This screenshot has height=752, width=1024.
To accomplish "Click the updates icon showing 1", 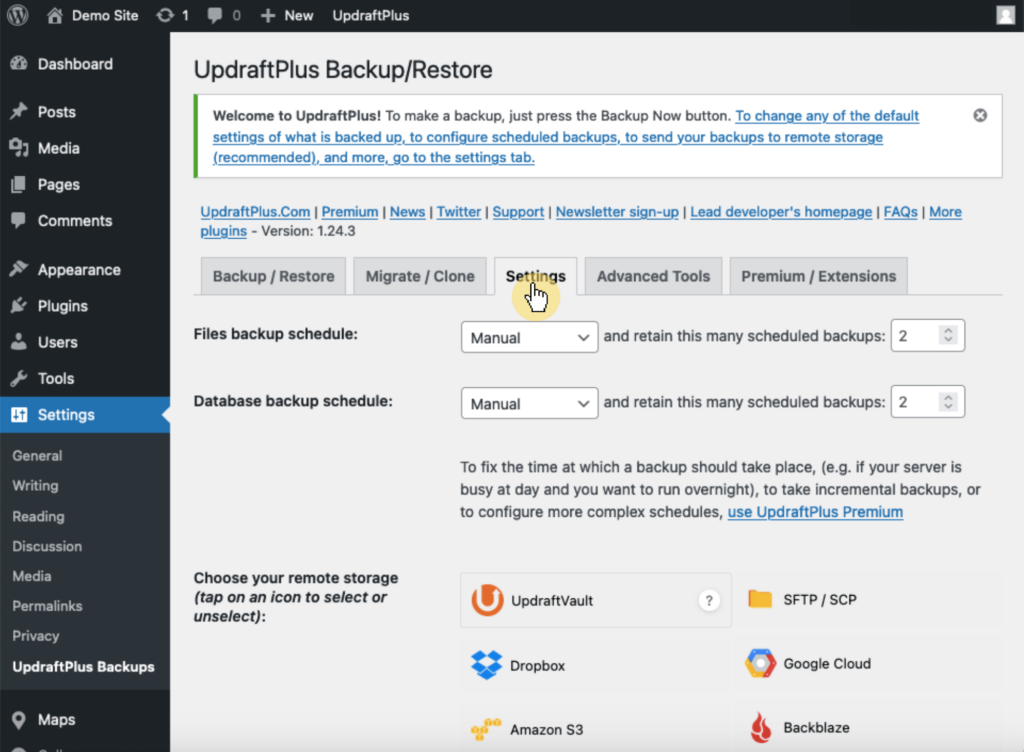I will (x=165, y=15).
